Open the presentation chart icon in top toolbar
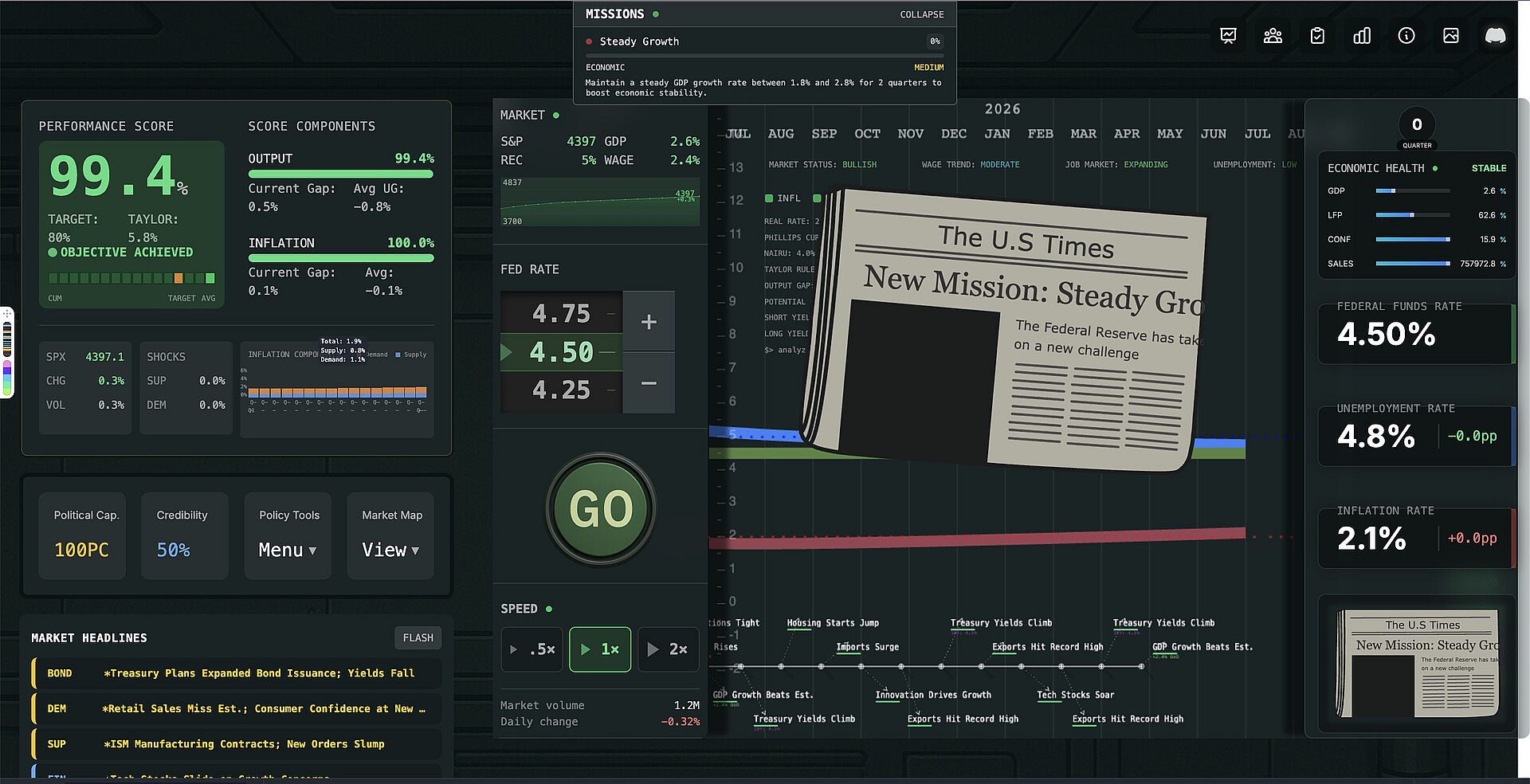Viewport: 1530px width, 784px height. pos(1228,36)
